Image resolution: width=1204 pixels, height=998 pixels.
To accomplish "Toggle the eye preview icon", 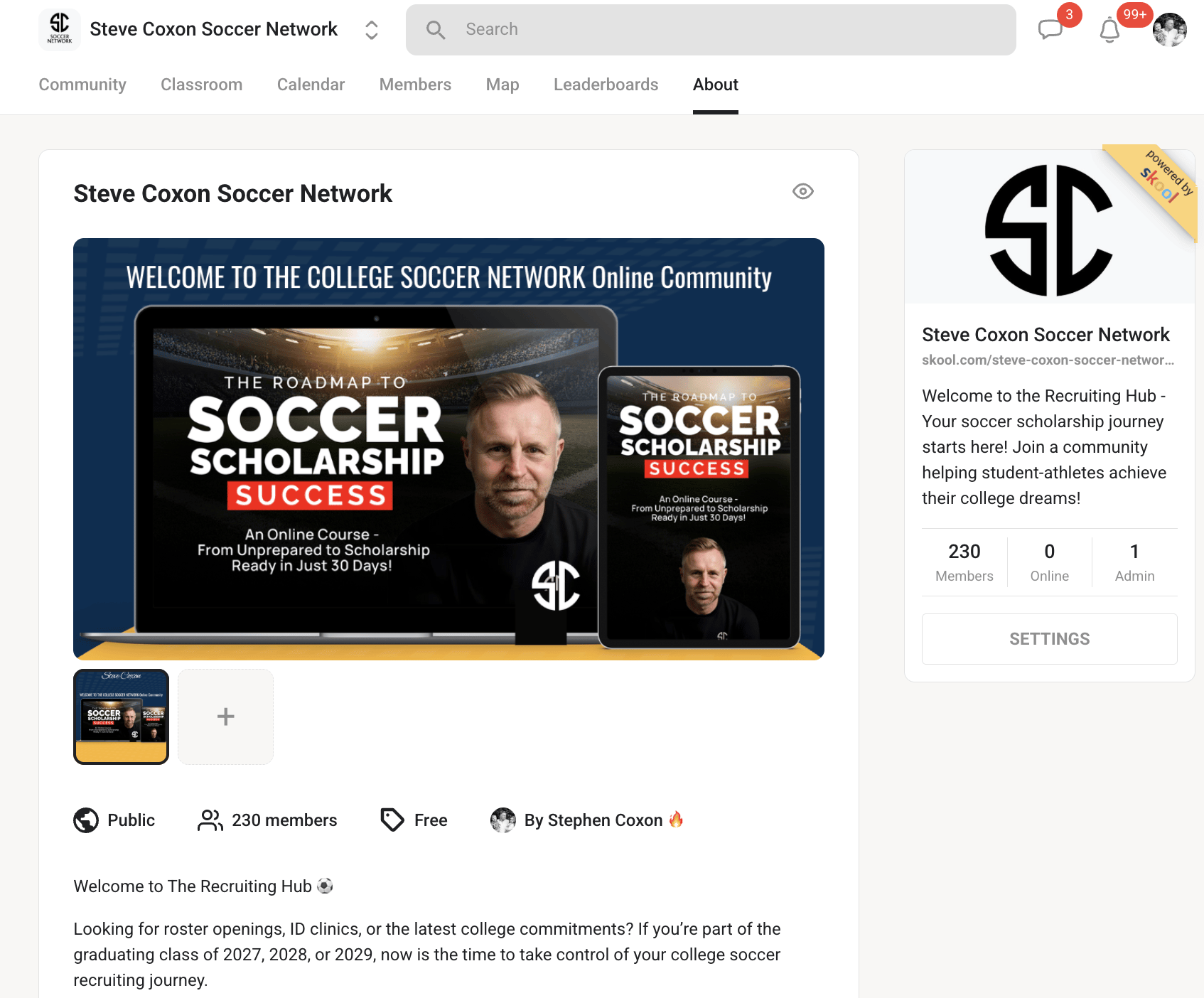I will click(803, 191).
